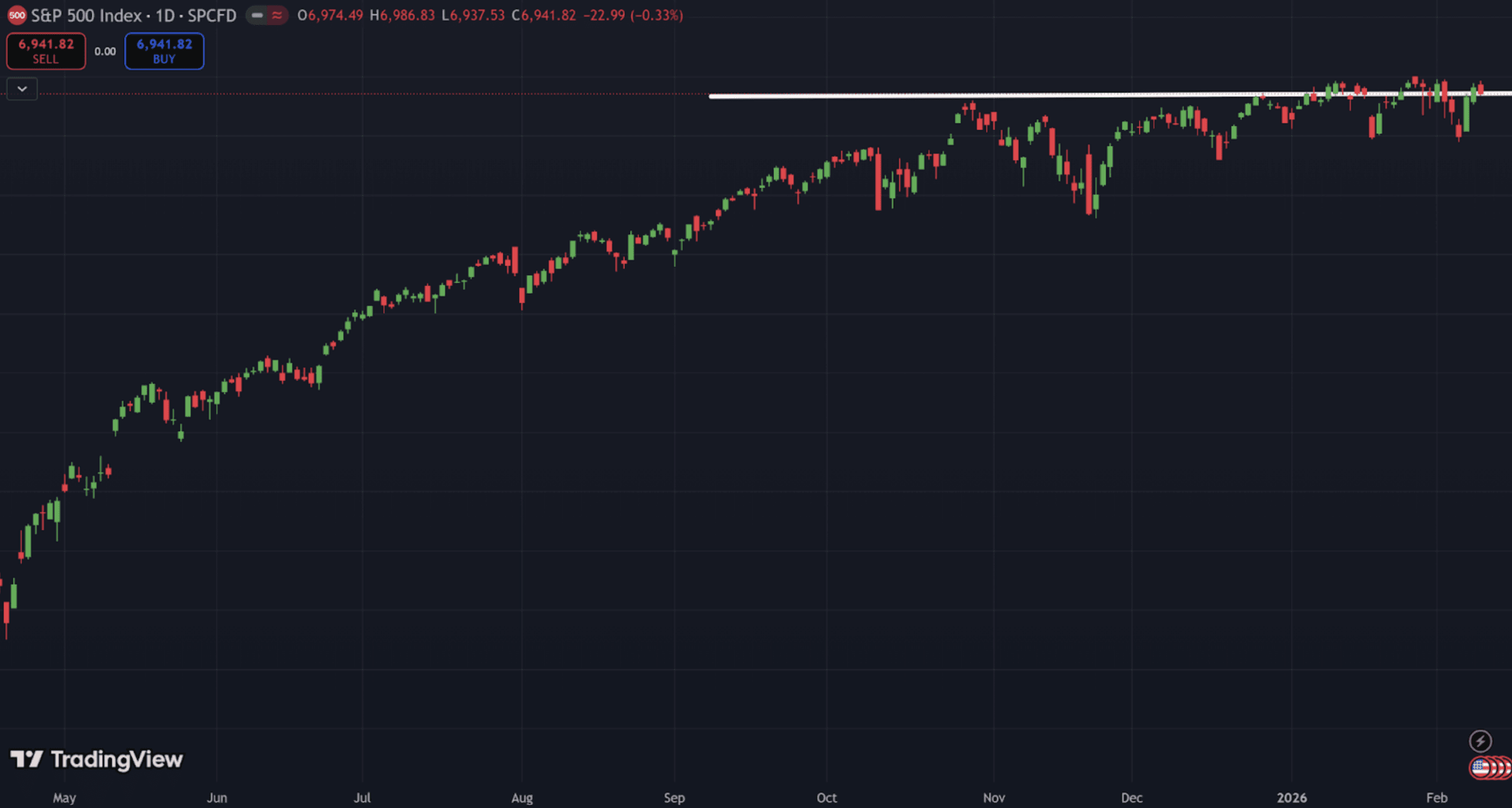The width and height of the screenshot is (1512, 808).
Task: Click the red approximate-sign data badge
Action: (276, 15)
